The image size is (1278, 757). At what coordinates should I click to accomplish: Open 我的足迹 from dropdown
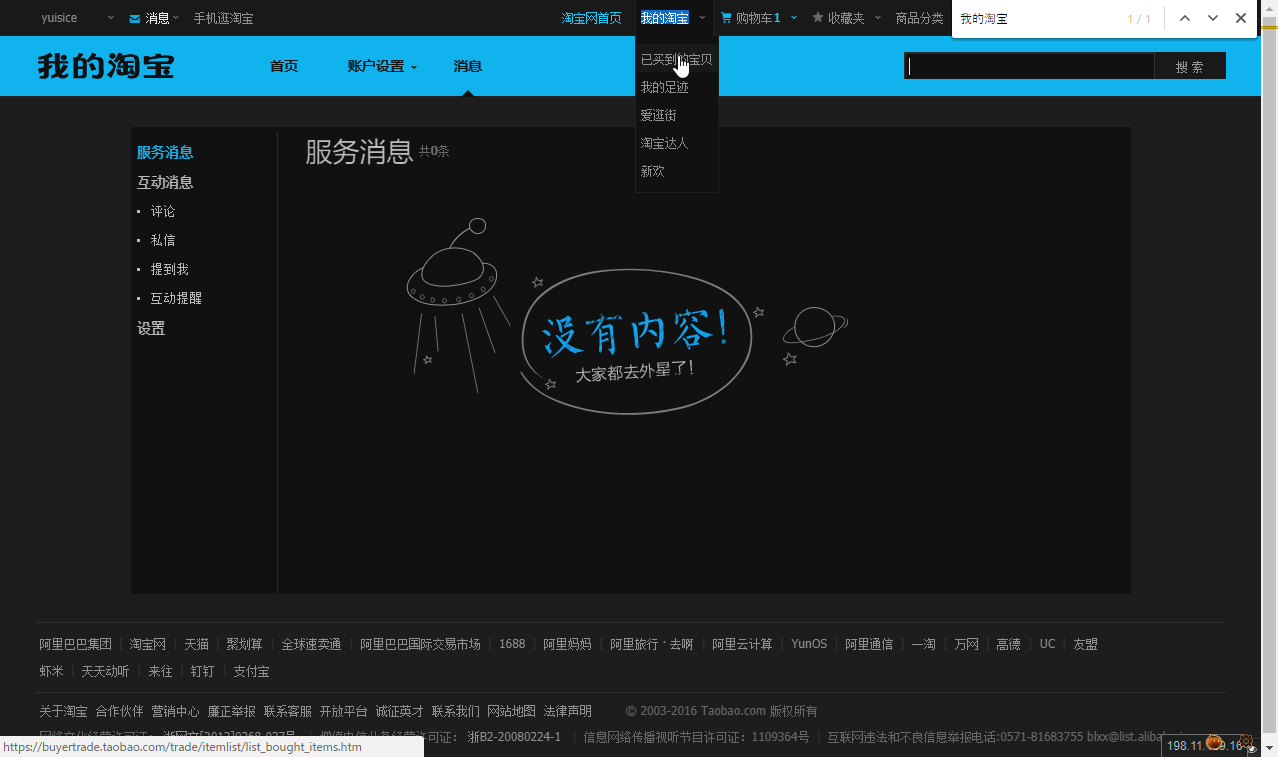click(x=665, y=87)
